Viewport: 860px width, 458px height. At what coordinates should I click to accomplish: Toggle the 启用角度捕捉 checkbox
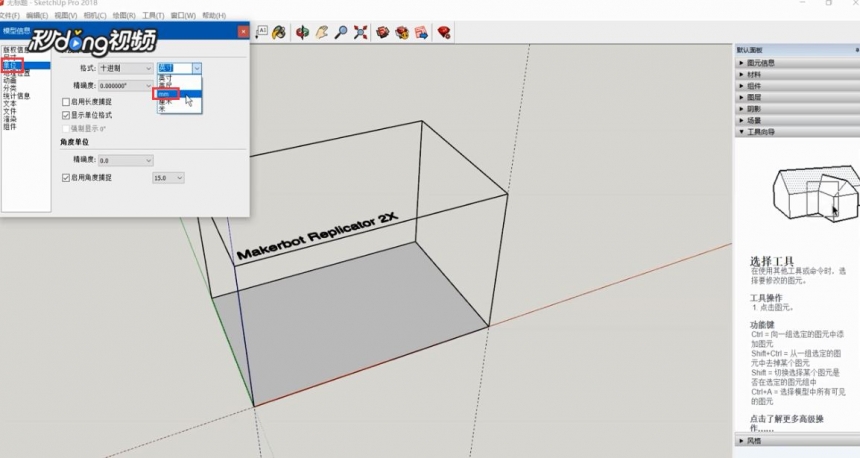coord(66,178)
